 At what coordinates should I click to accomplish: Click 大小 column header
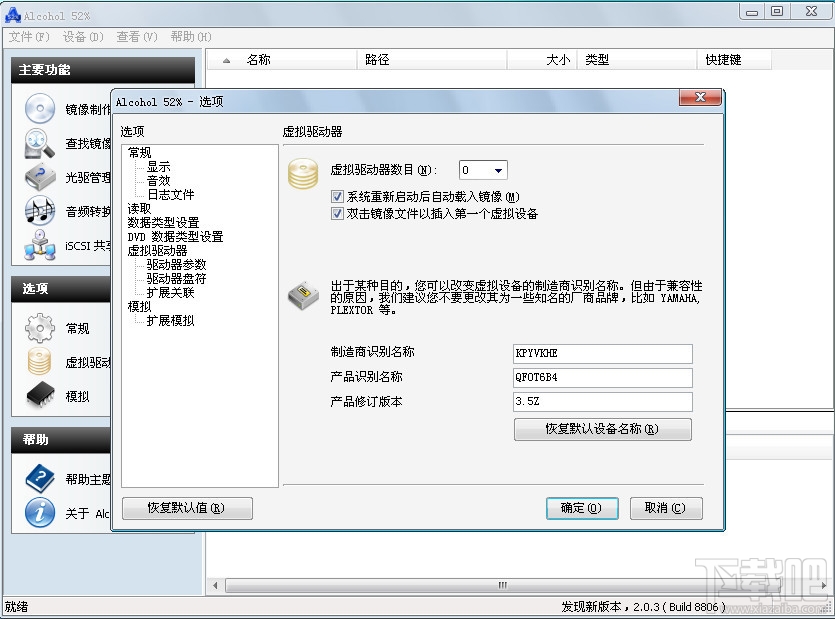tap(542, 60)
